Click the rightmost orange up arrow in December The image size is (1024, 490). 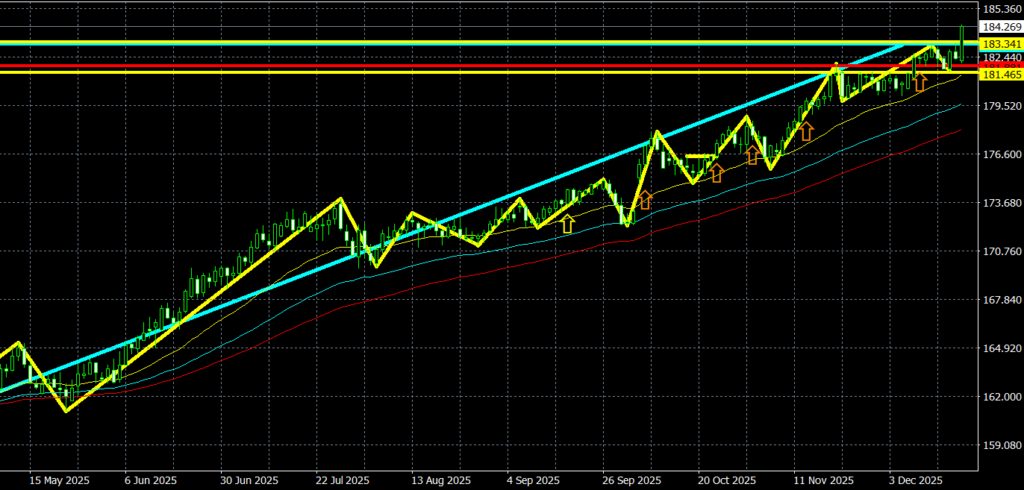click(x=919, y=81)
